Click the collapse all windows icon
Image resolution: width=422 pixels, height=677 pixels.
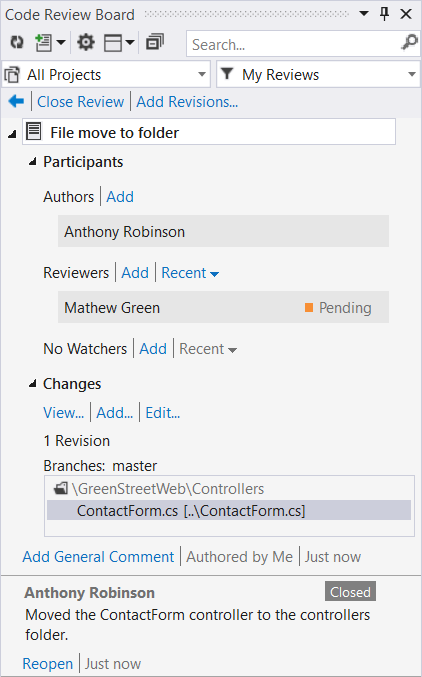coord(155,42)
